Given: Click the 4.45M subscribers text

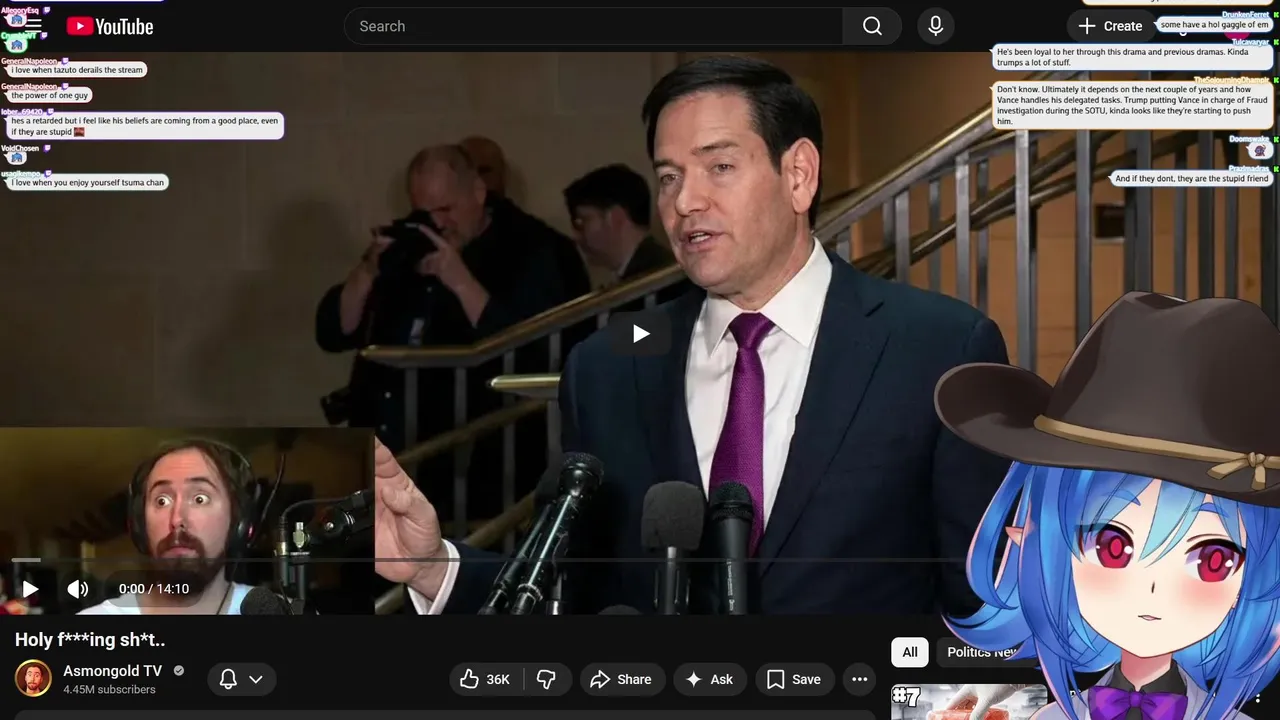Looking at the screenshot, I should pos(109,690).
